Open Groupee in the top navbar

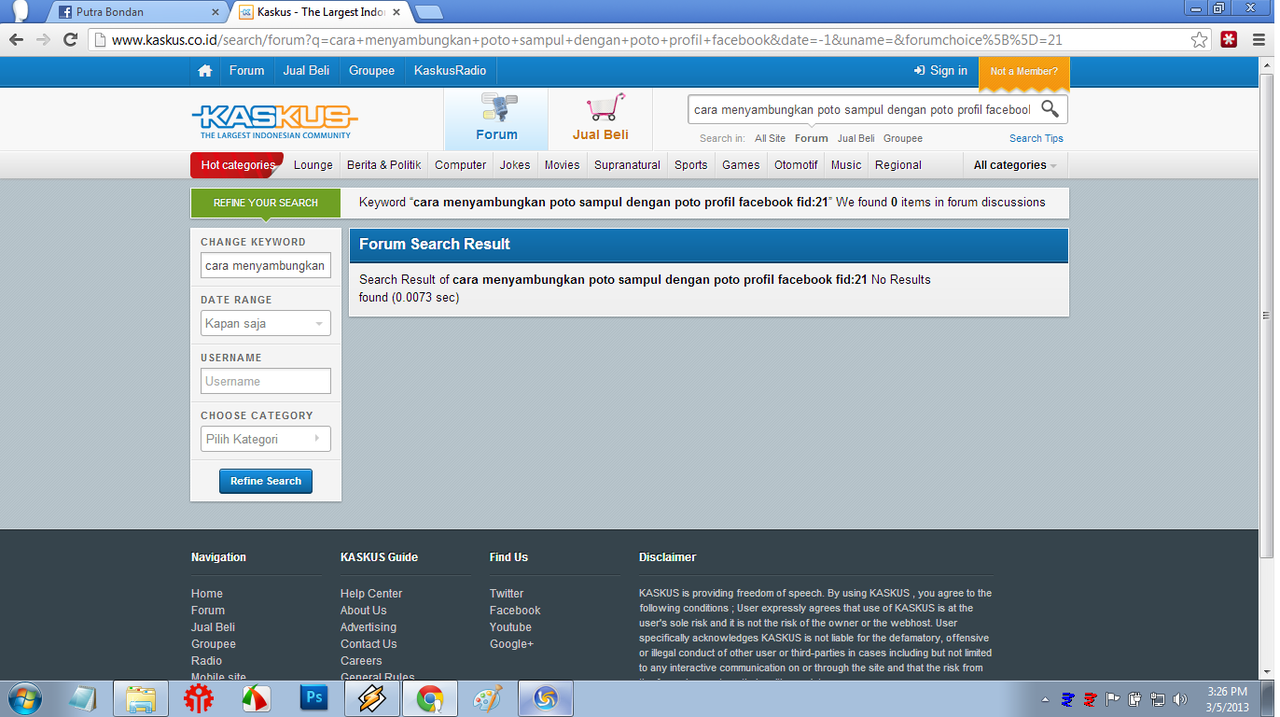(372, 71)
